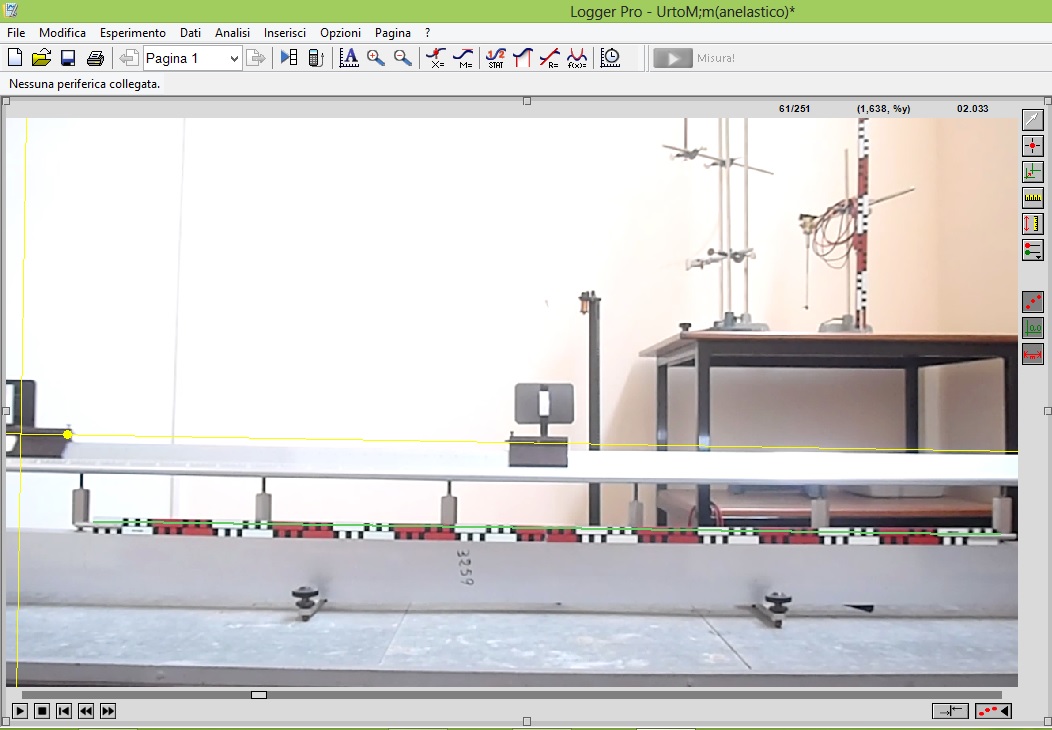Image resolution: width=1052 pixels, height=730 pixels.
Task: Expand the video tools panel at bottom right
Action: tap(993, 711)
